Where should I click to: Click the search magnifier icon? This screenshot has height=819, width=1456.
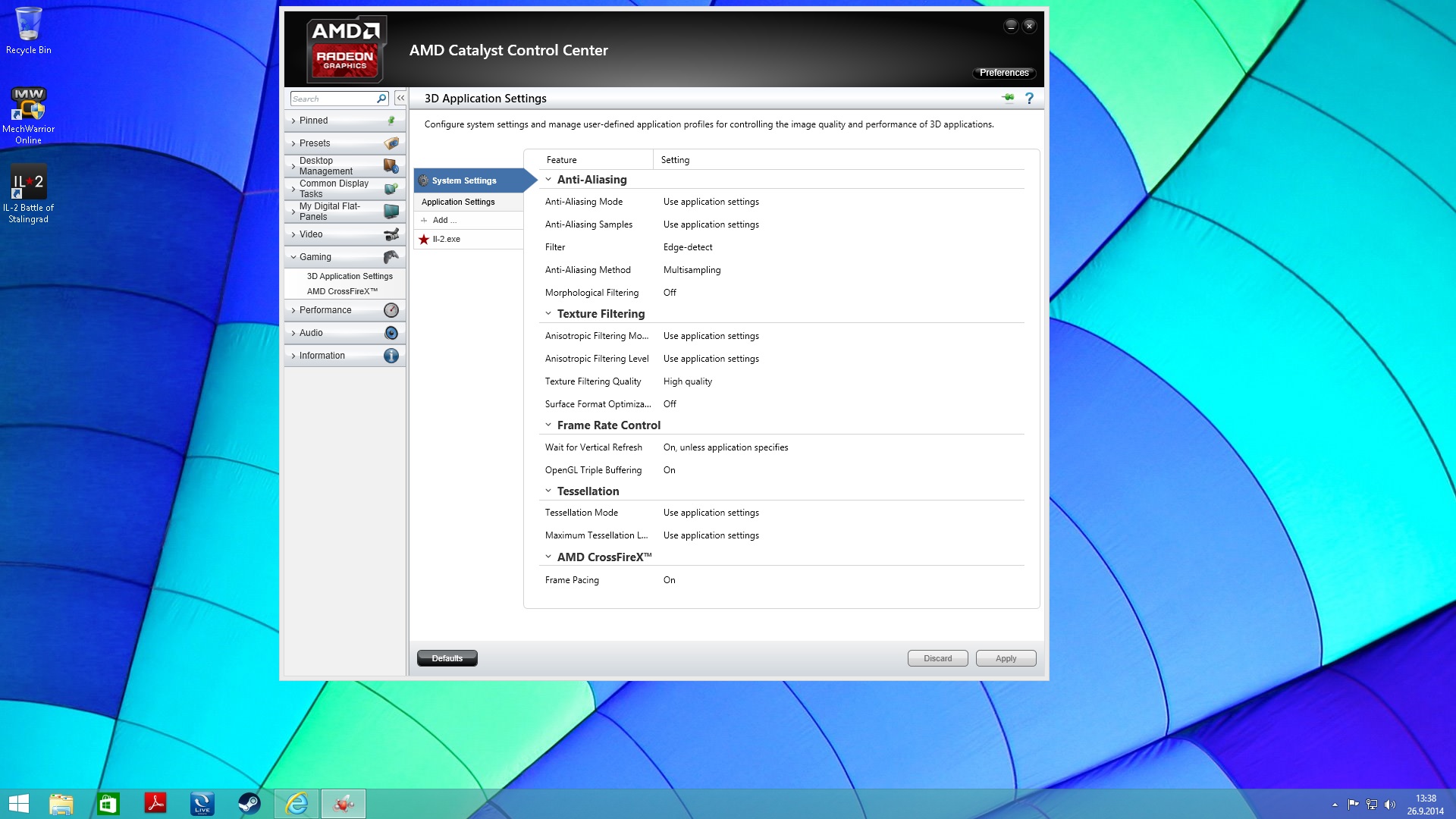coord(381,99)
